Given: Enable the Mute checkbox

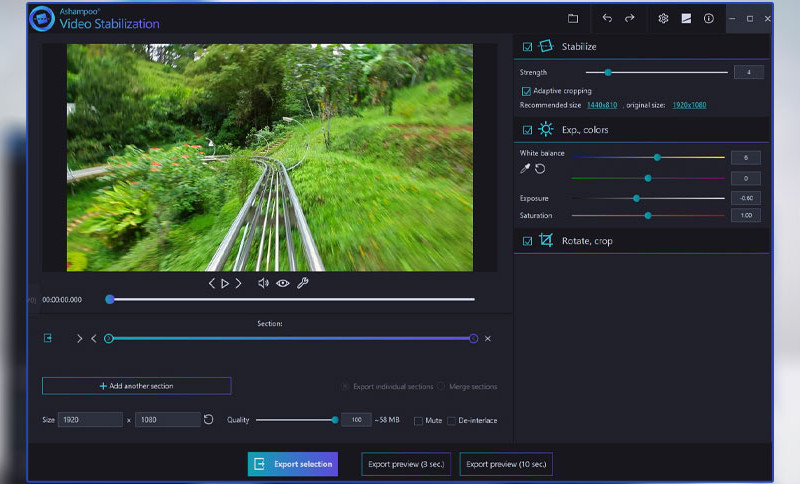Looking at the screenshot, I should tap(418, 421).
